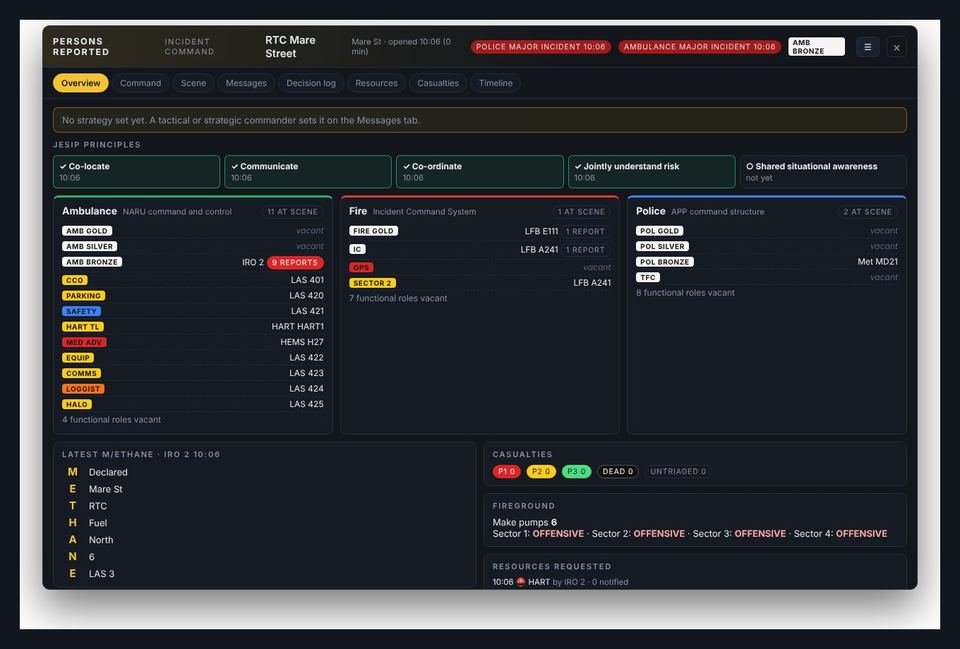Image resolution: width=960 pixels, height=649 pixels.
Task: Select the AMB SILVER role badge
Action: tap(89, 246)
